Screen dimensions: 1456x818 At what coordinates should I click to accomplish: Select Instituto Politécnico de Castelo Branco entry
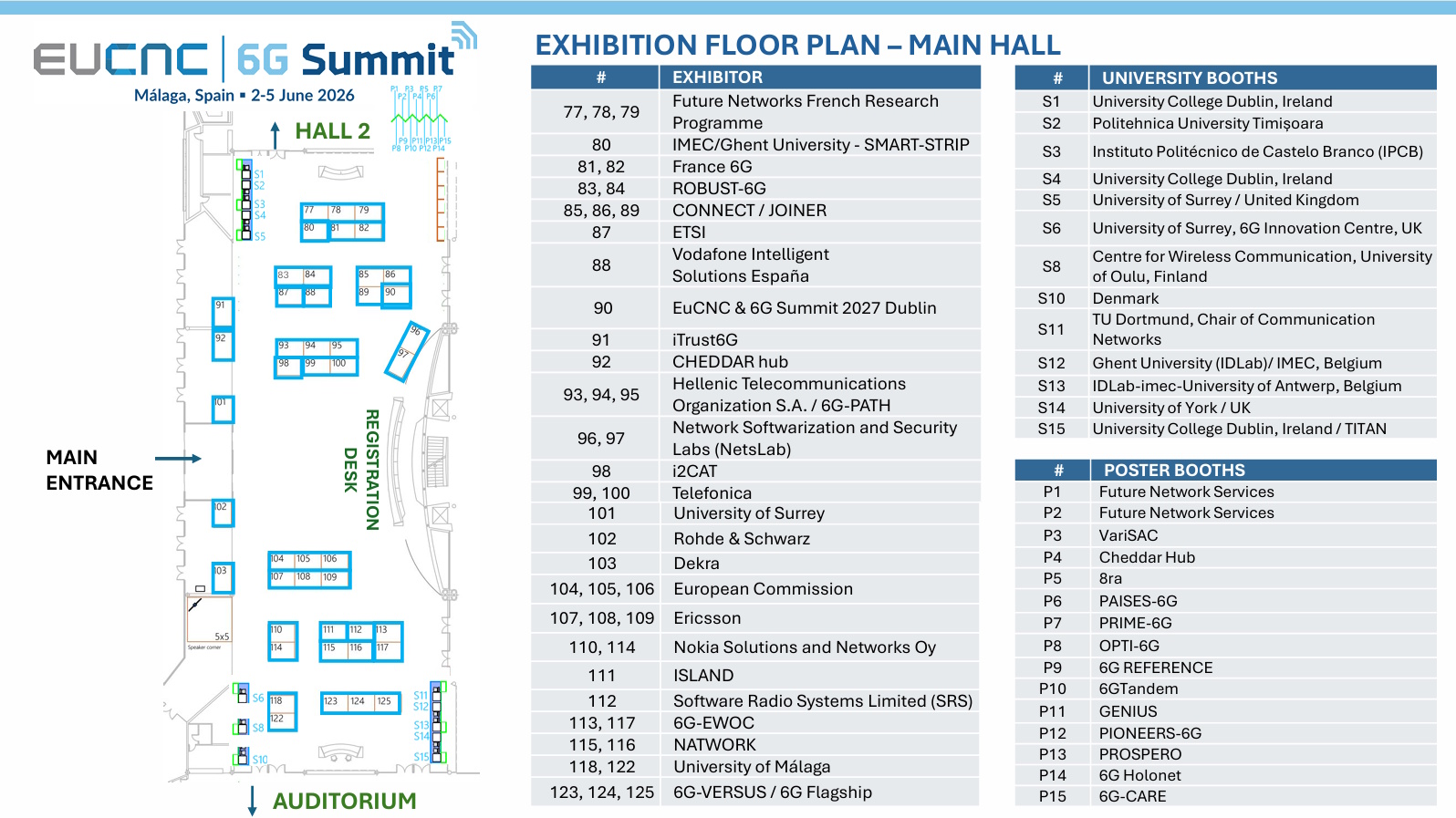coord(1258,151)
